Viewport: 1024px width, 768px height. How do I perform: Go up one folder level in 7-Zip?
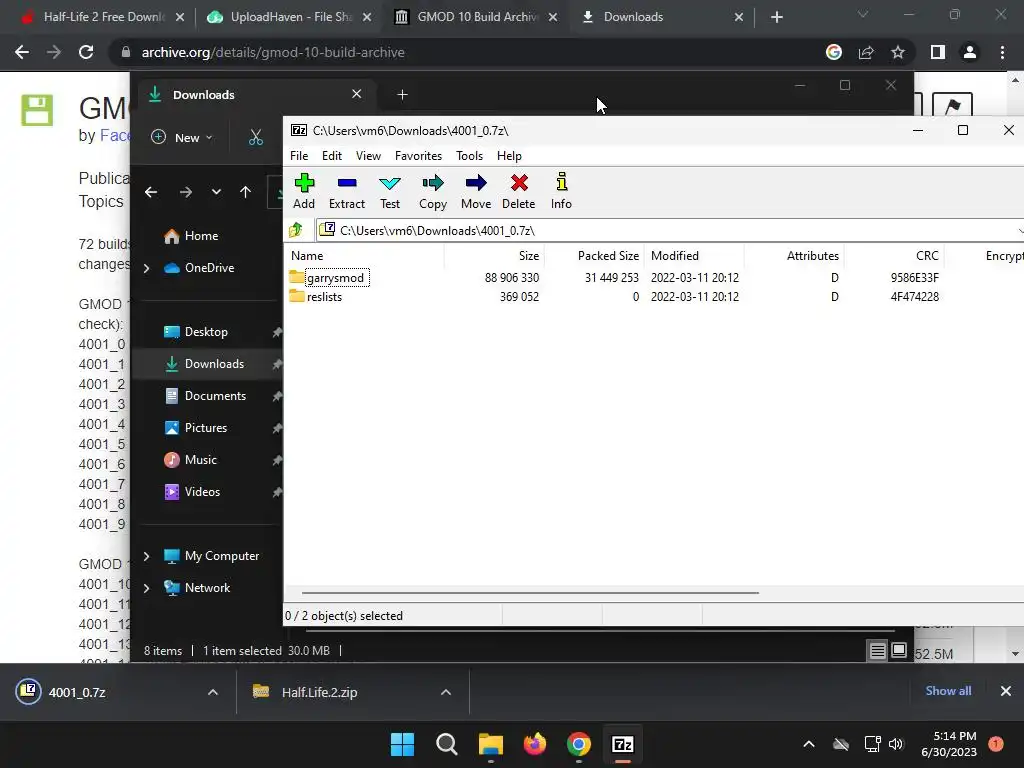pos(296,230)
